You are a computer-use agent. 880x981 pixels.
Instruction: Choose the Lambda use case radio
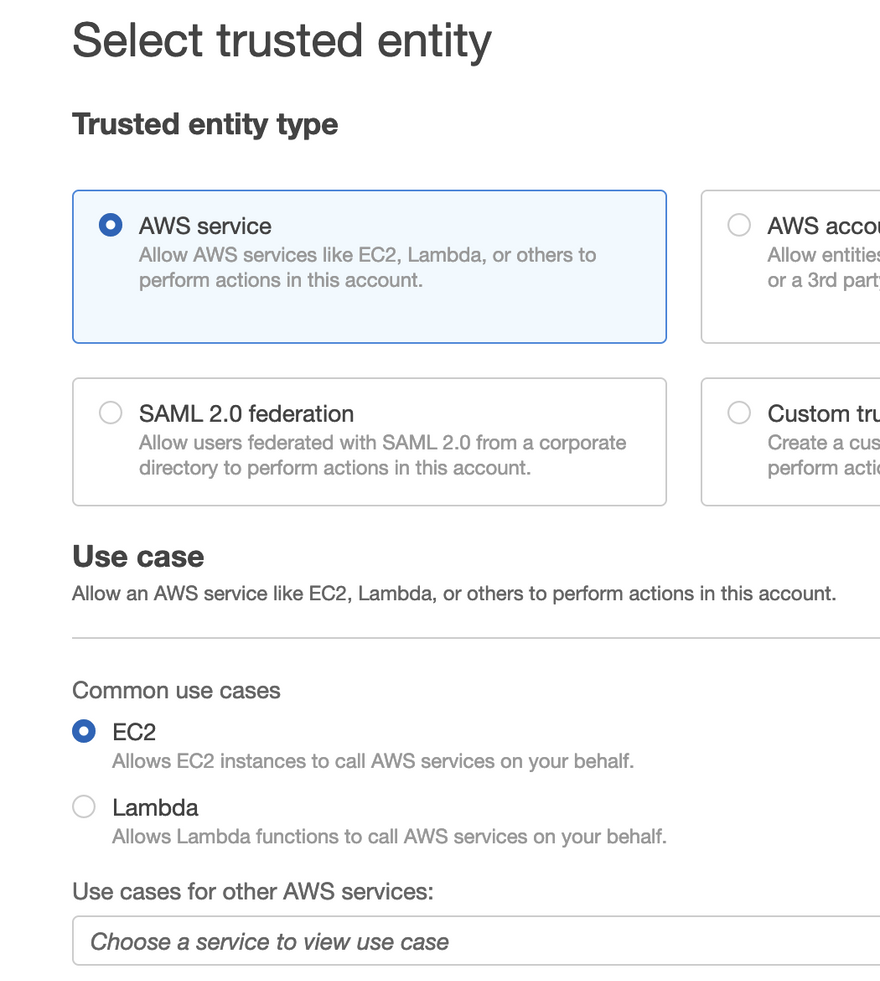[x=84, y=807]
